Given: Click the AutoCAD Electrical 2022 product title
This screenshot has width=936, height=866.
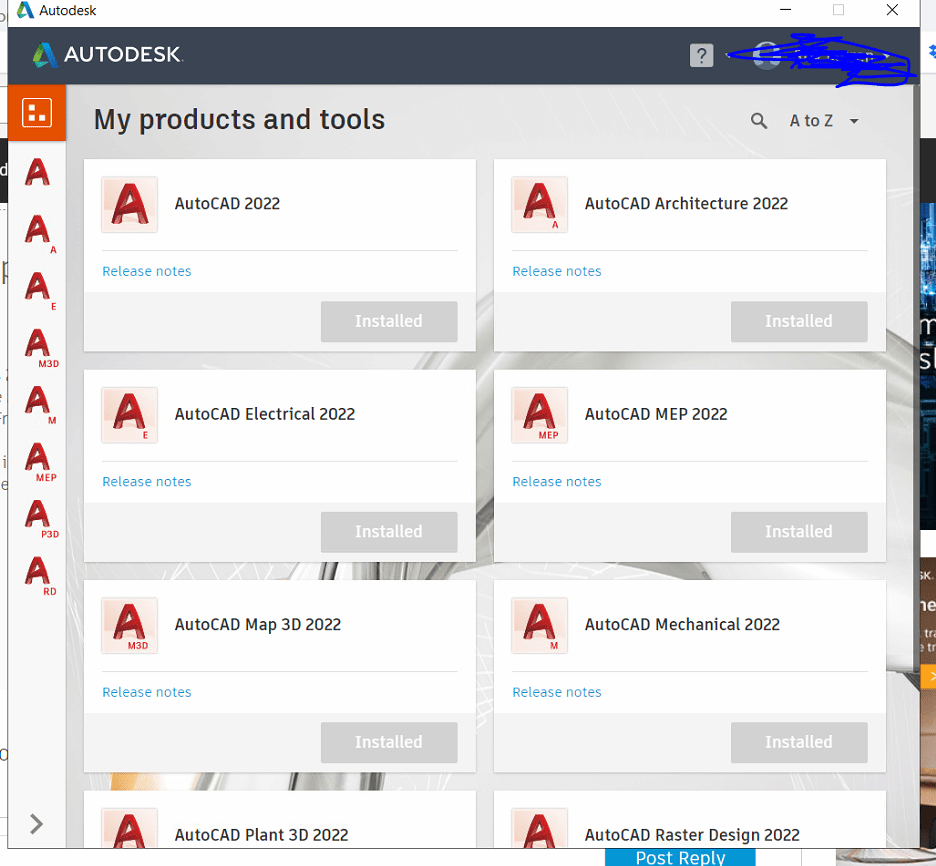Looking at the screenshot, I should 265,414.
